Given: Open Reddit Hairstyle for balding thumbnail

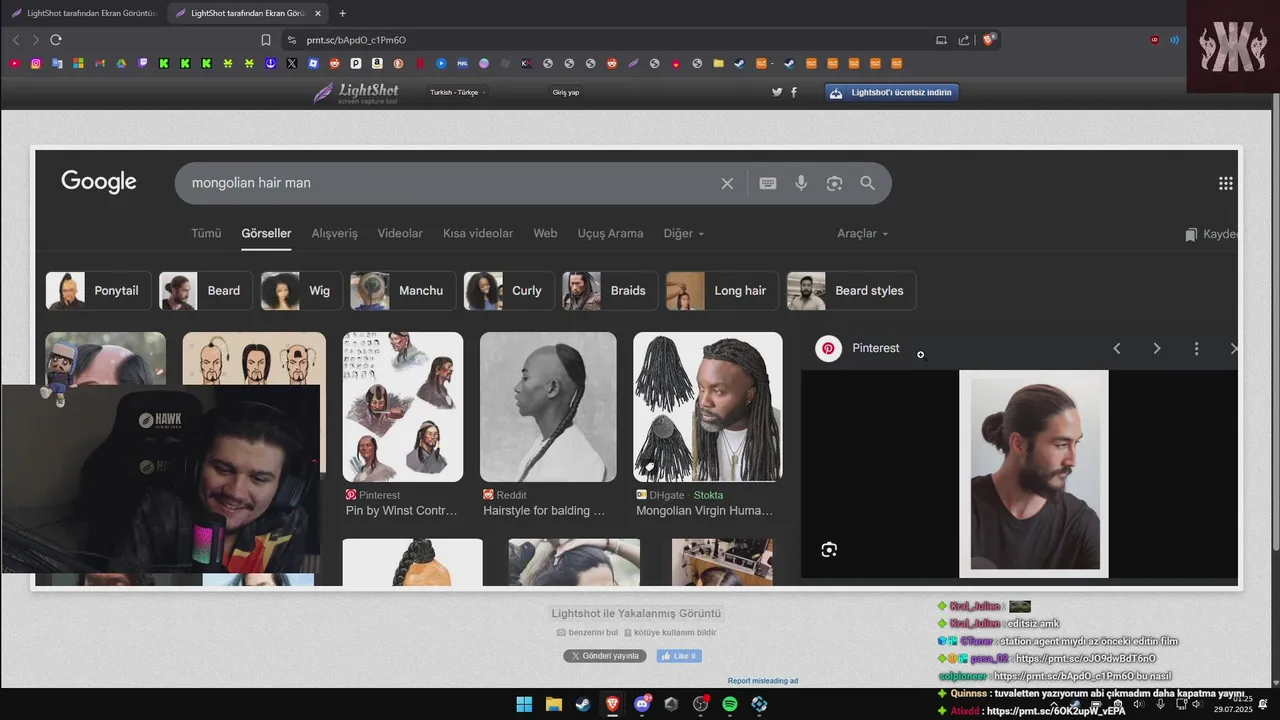Looking at the screenshot, I should click(548, 407).
